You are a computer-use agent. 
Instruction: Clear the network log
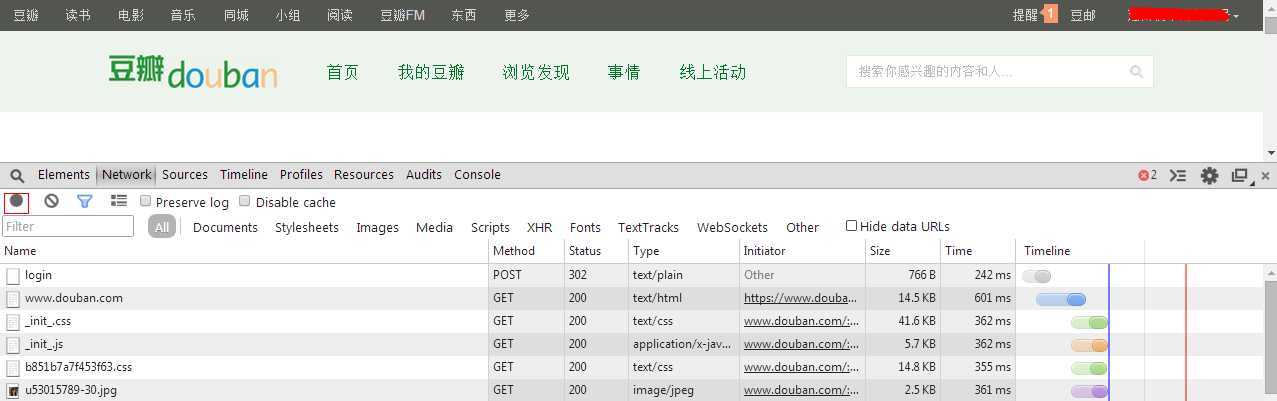[51, 201]
